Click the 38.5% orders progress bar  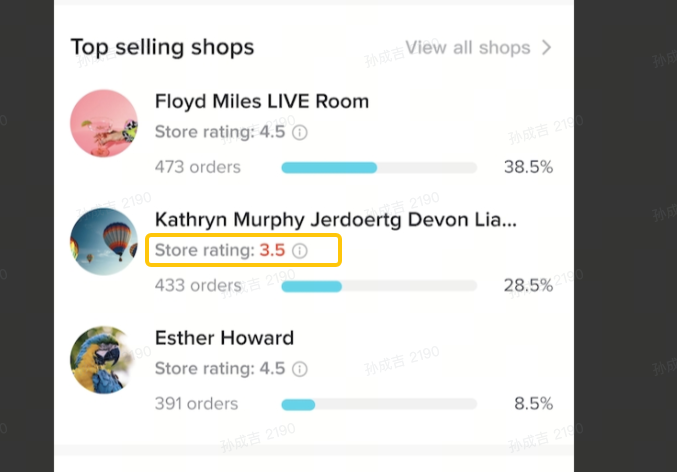click(x=379, y=167)
